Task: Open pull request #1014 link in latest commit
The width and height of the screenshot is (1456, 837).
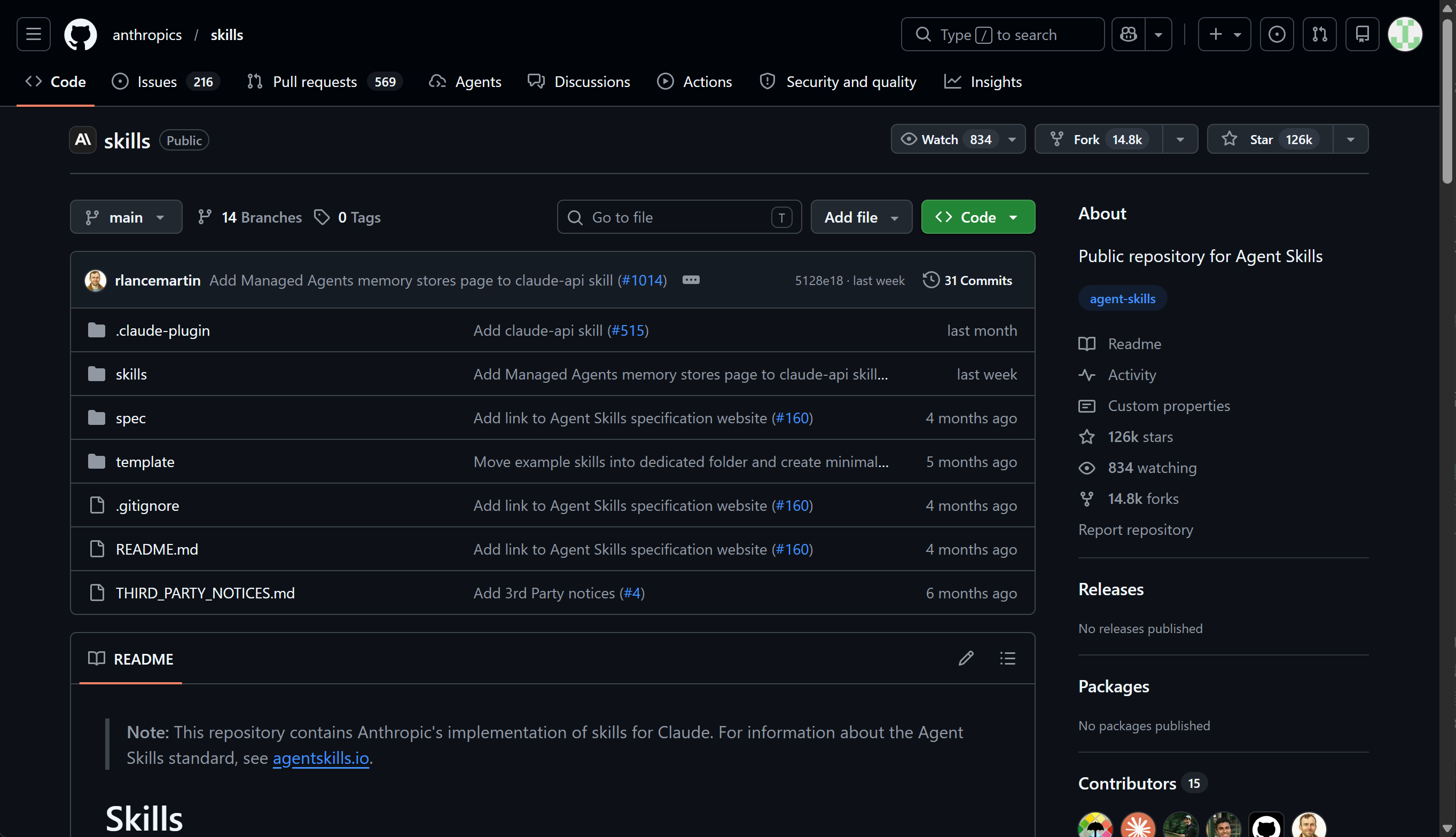Action: click(x=643, y=280)
